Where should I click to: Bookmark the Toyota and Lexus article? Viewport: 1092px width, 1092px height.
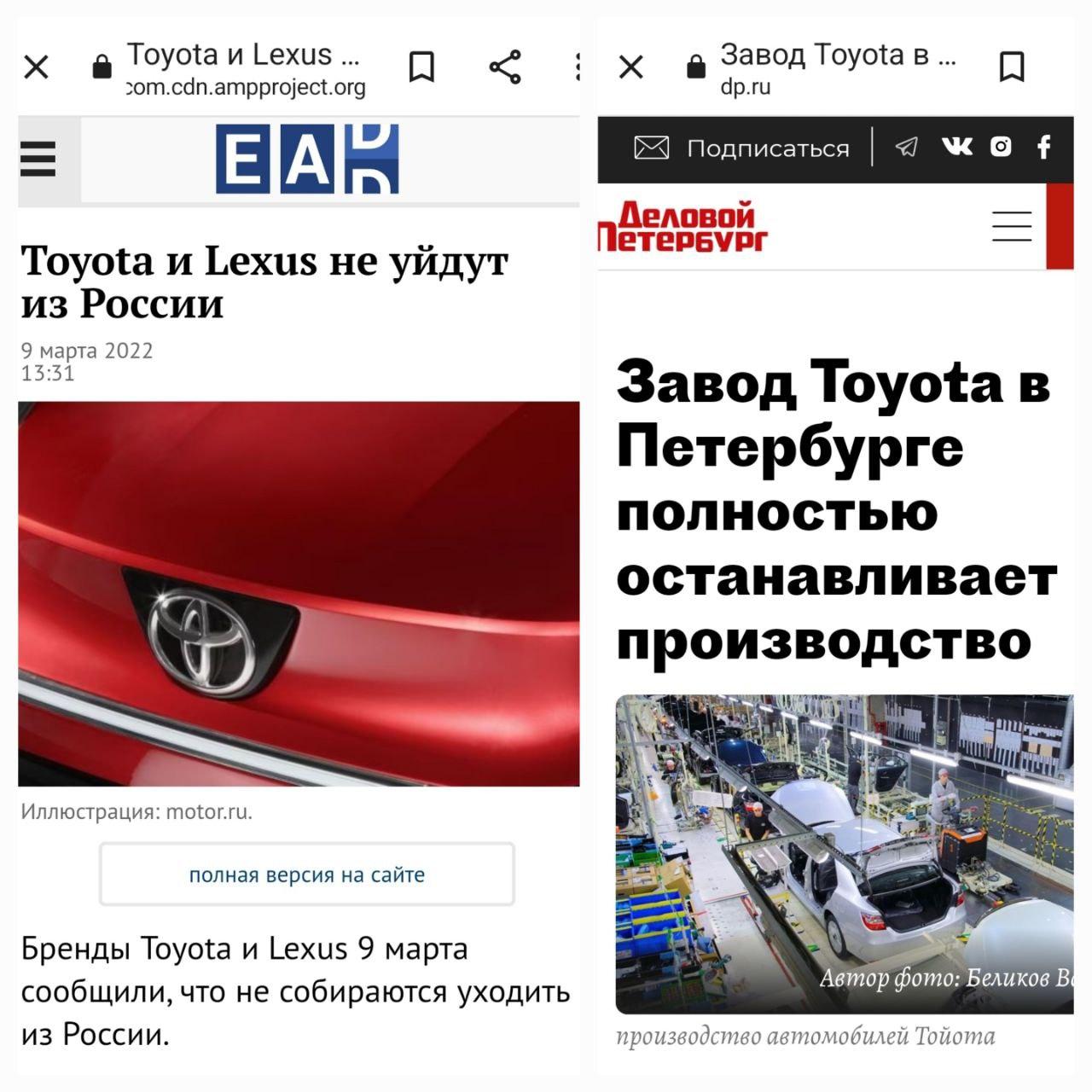pos(421,67)
